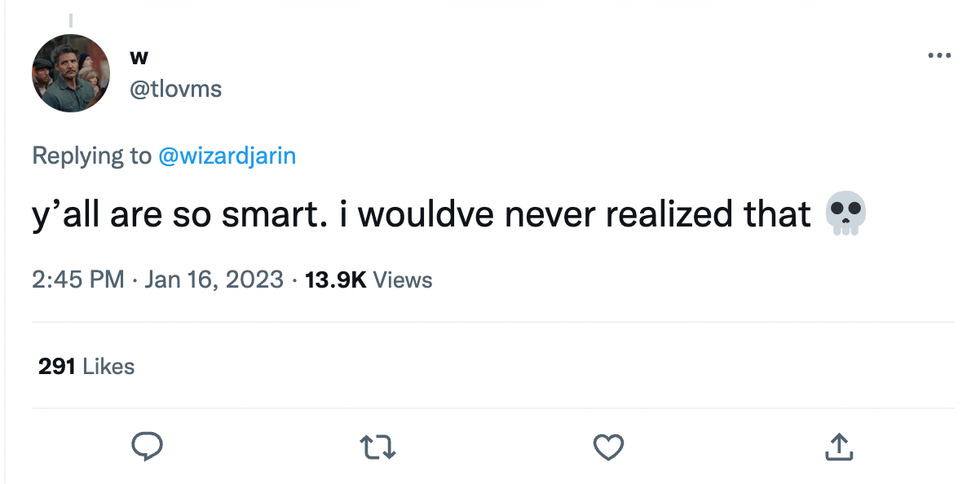Visit the @tlovms handle link

[x=176, y=89]
